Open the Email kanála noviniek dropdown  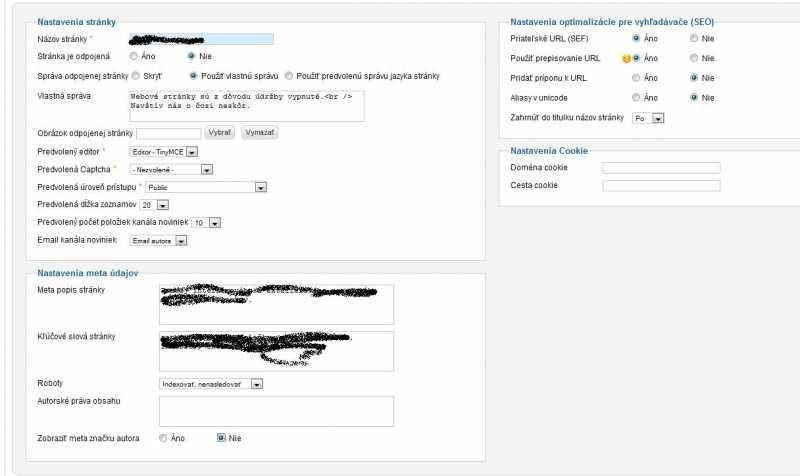click(x=164, y=240)
